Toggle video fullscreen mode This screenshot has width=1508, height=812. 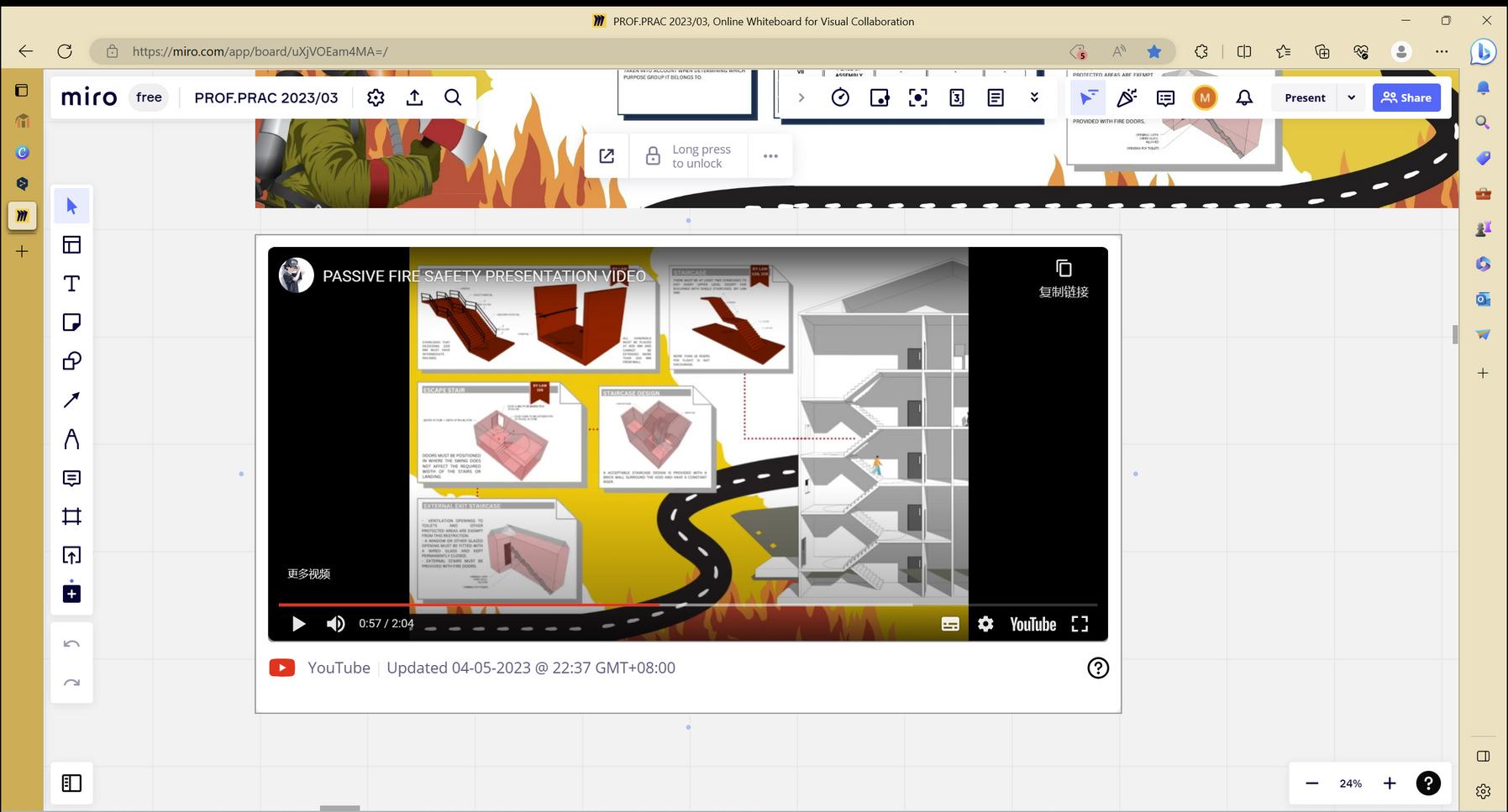coord(1080,624)
